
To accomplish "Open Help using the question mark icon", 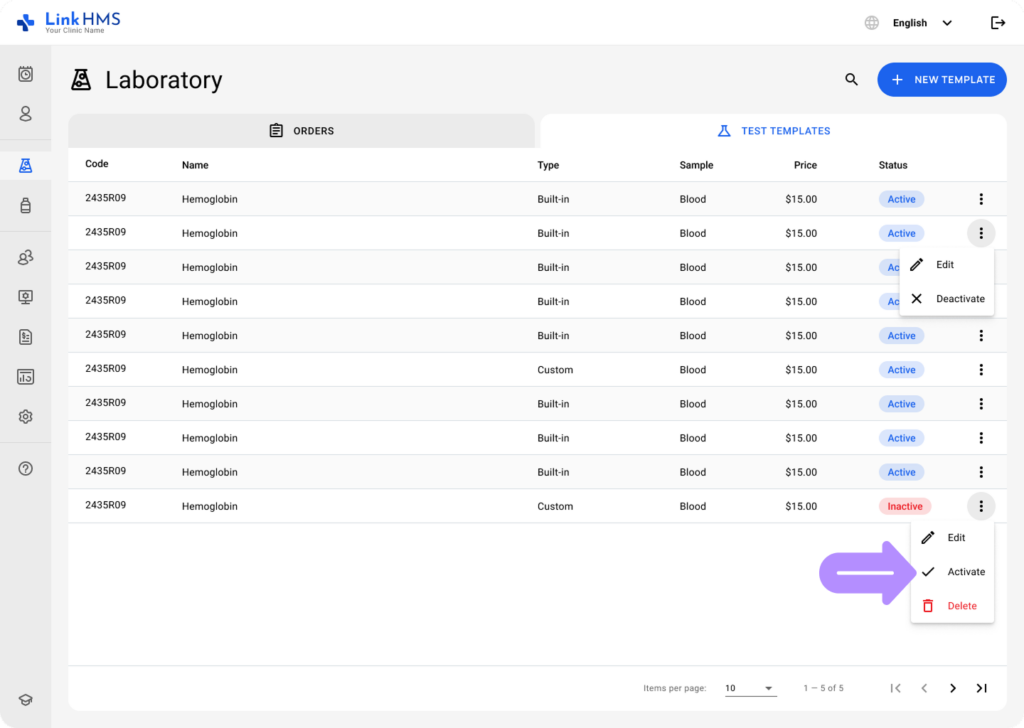I will 24,468.
